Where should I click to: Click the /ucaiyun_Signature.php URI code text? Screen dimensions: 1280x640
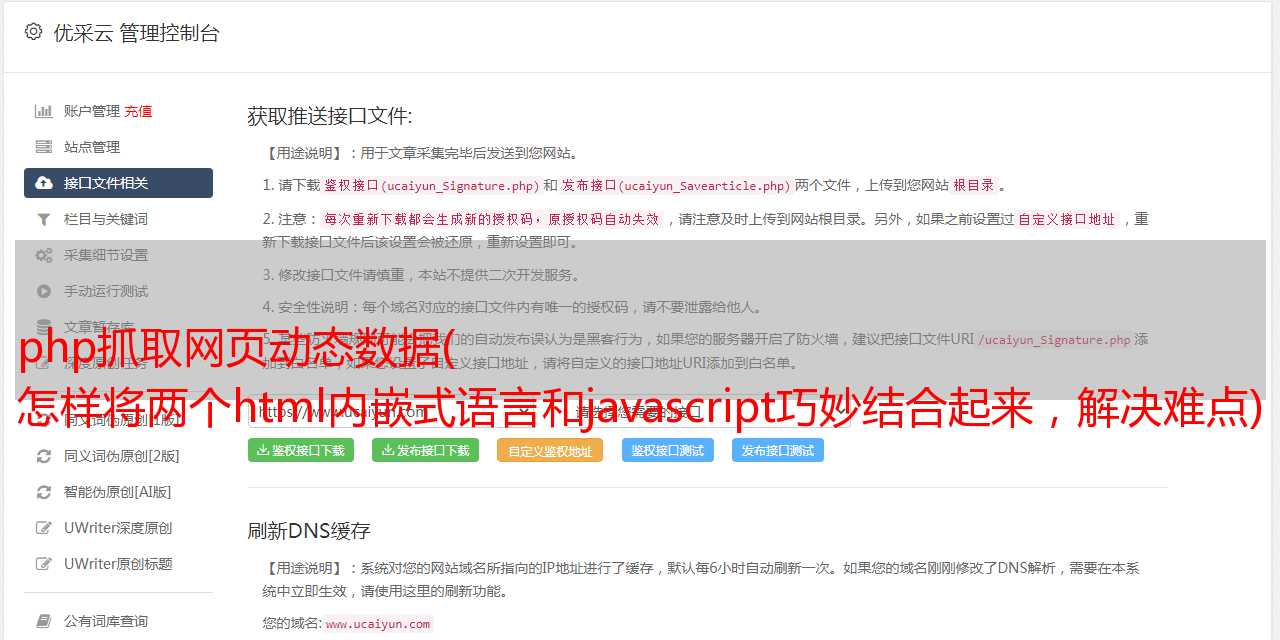point(1054,340)
